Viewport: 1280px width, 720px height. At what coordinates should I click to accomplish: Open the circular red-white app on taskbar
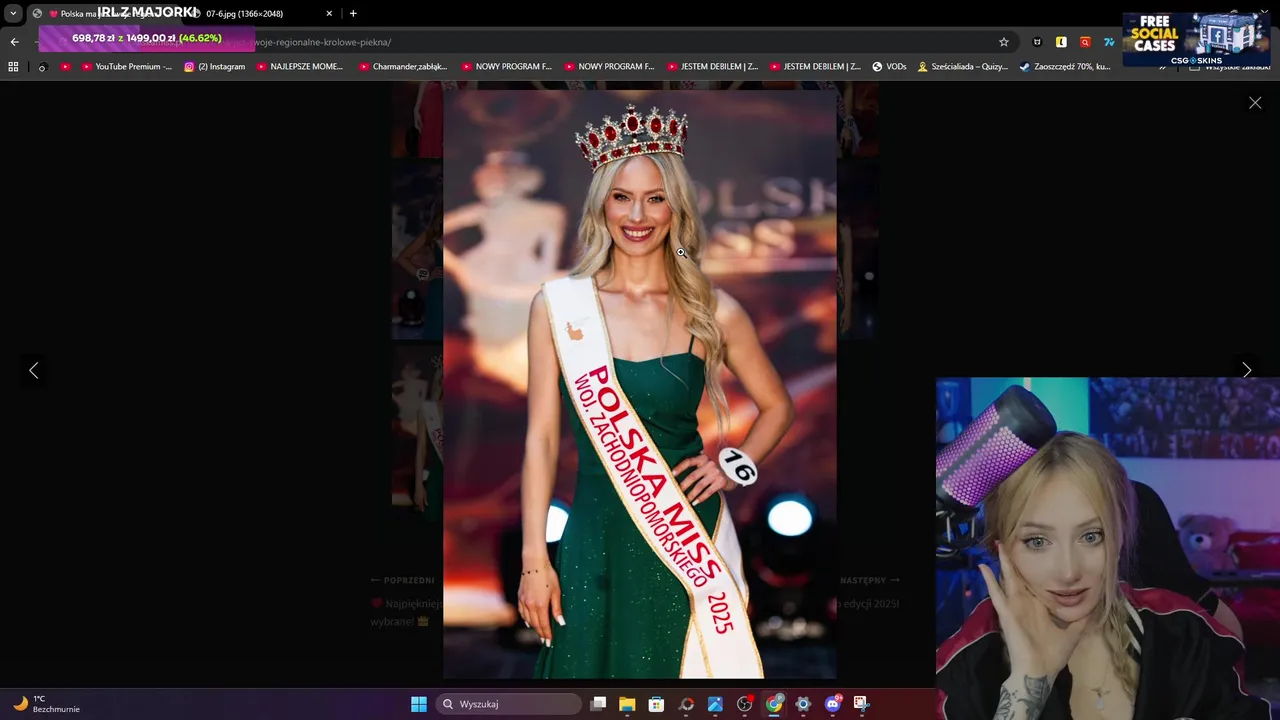[686, 704]
